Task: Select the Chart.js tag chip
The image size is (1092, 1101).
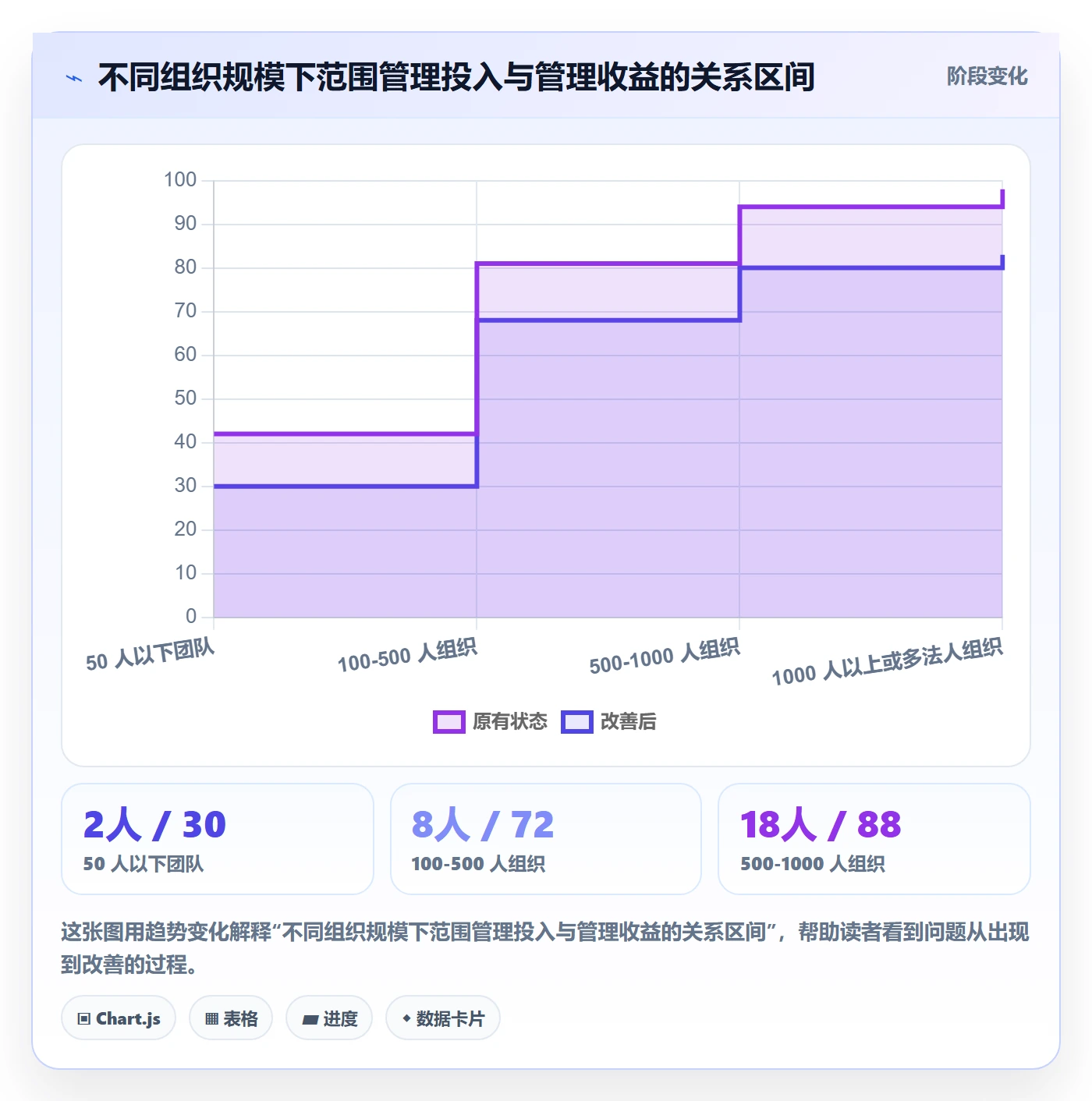Action: [x=119, y=1018]
